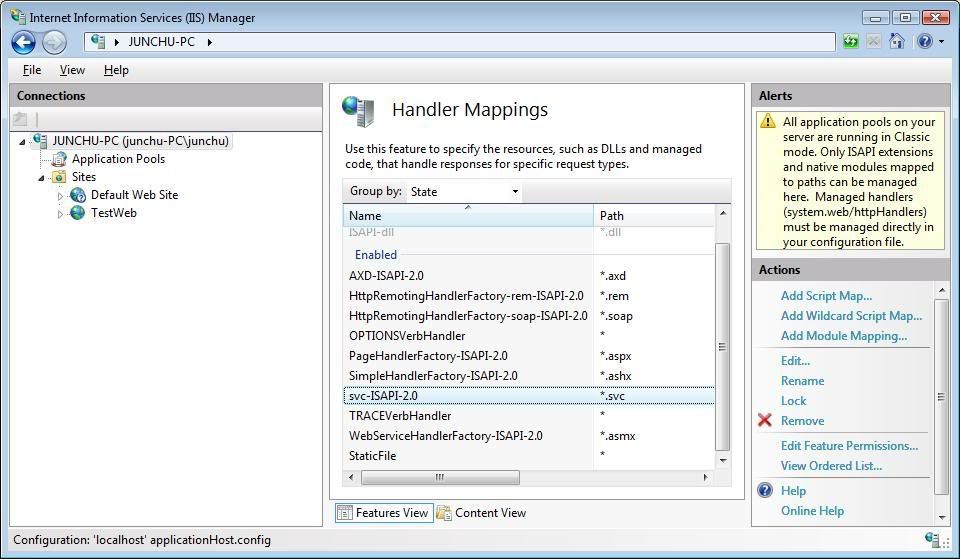Click the yellow warning alert icon
The image size is (960, 559).
tap(768, 121)
